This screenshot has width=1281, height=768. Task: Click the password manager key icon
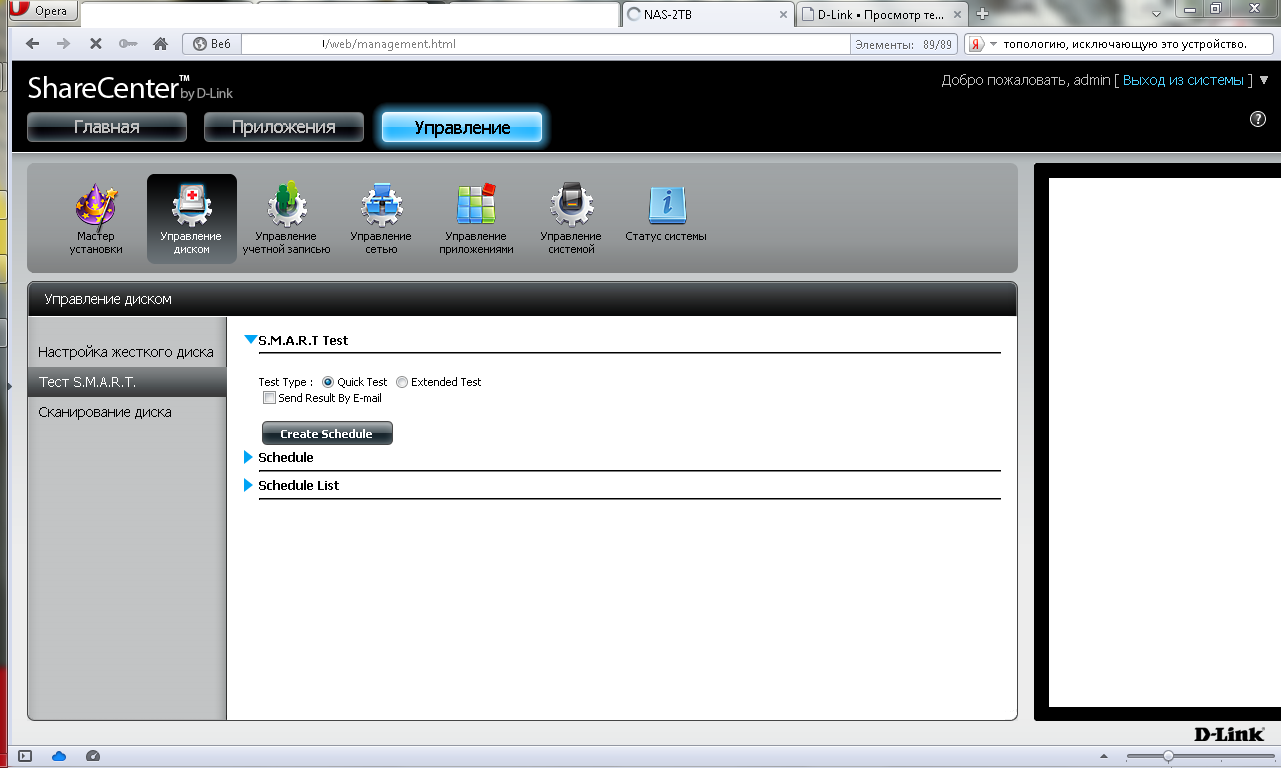coord(127,44)
